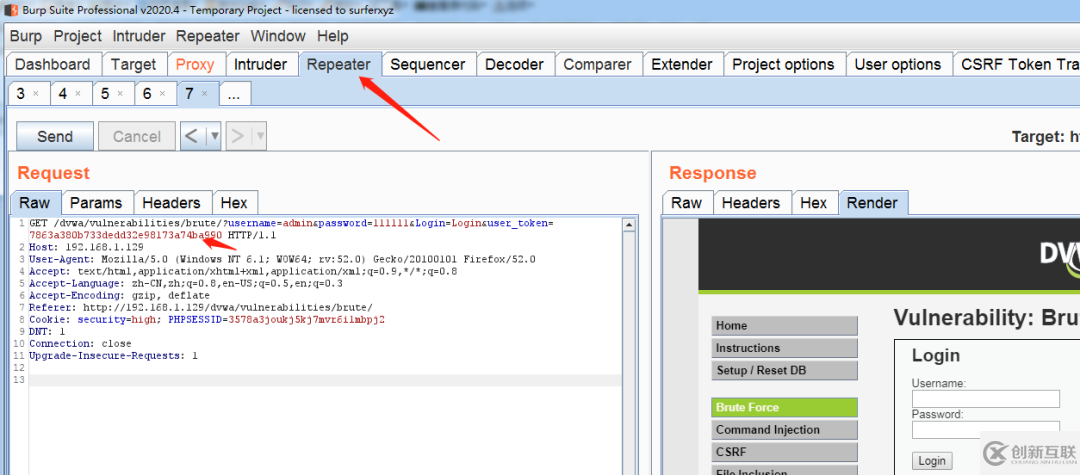The height and width of the screenshot is (475, 1080).
Task: Go back to previous request history
Action: [x=192, y=136]
